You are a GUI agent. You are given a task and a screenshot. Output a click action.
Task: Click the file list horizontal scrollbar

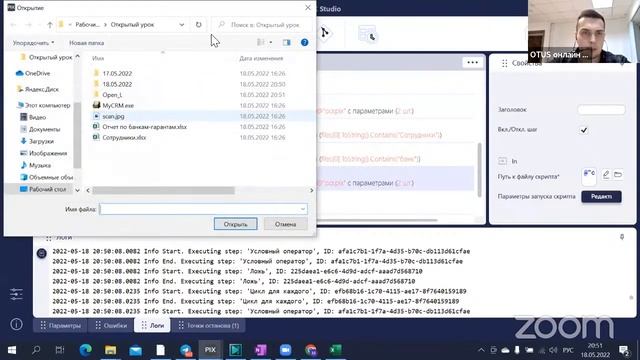(x=163, y=190)
